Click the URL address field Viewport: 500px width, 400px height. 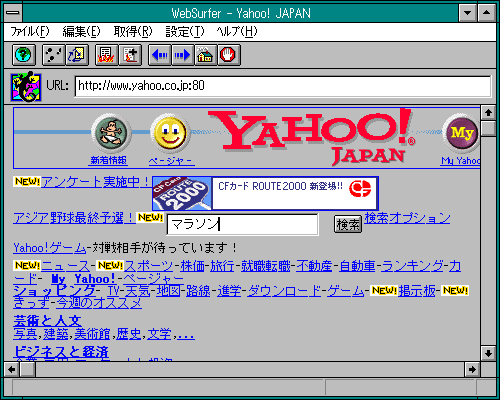(x=283, y=86)
